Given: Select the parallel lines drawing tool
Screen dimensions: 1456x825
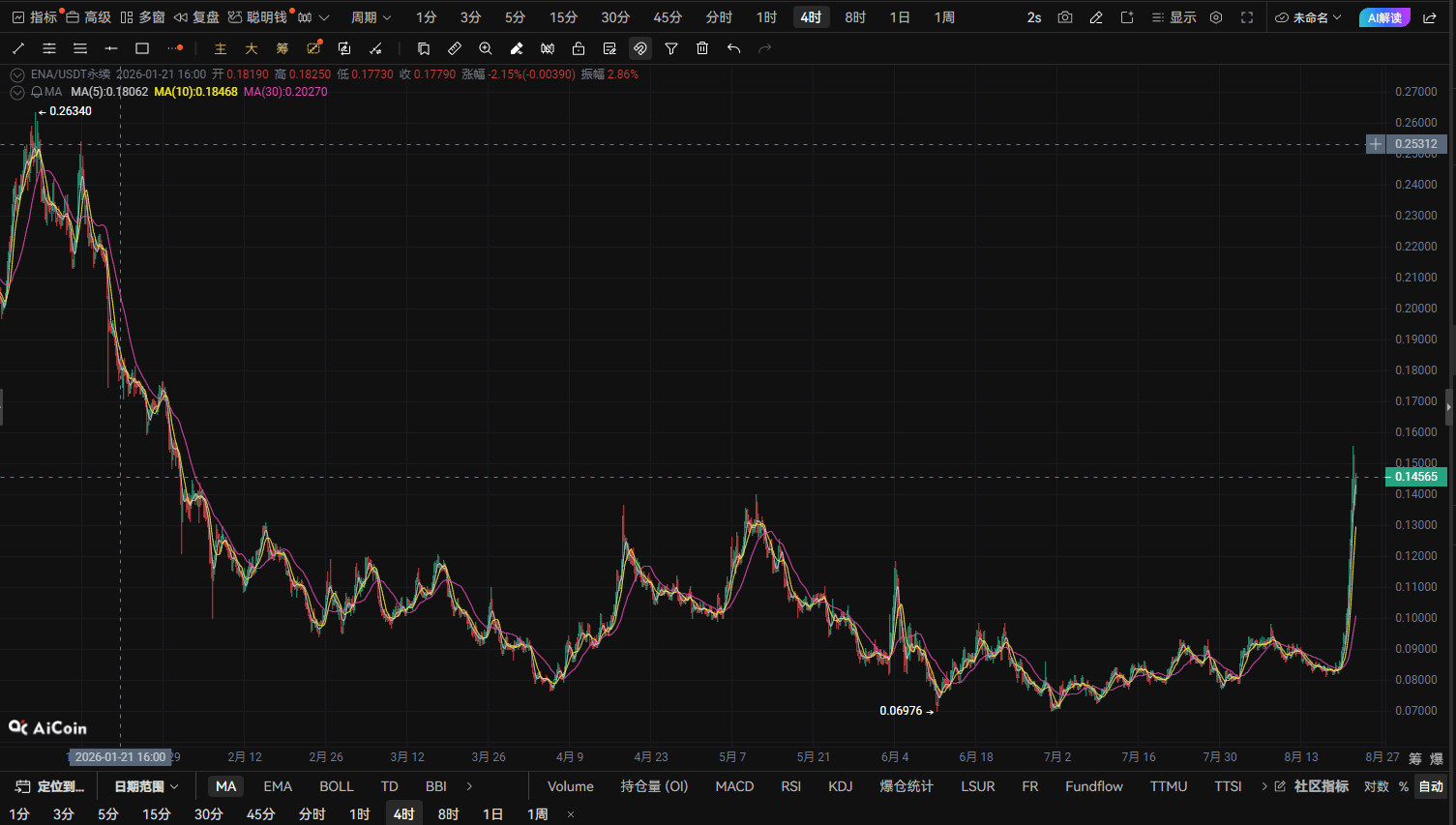Looking at the screenshot, I should (x=49, y=48).
